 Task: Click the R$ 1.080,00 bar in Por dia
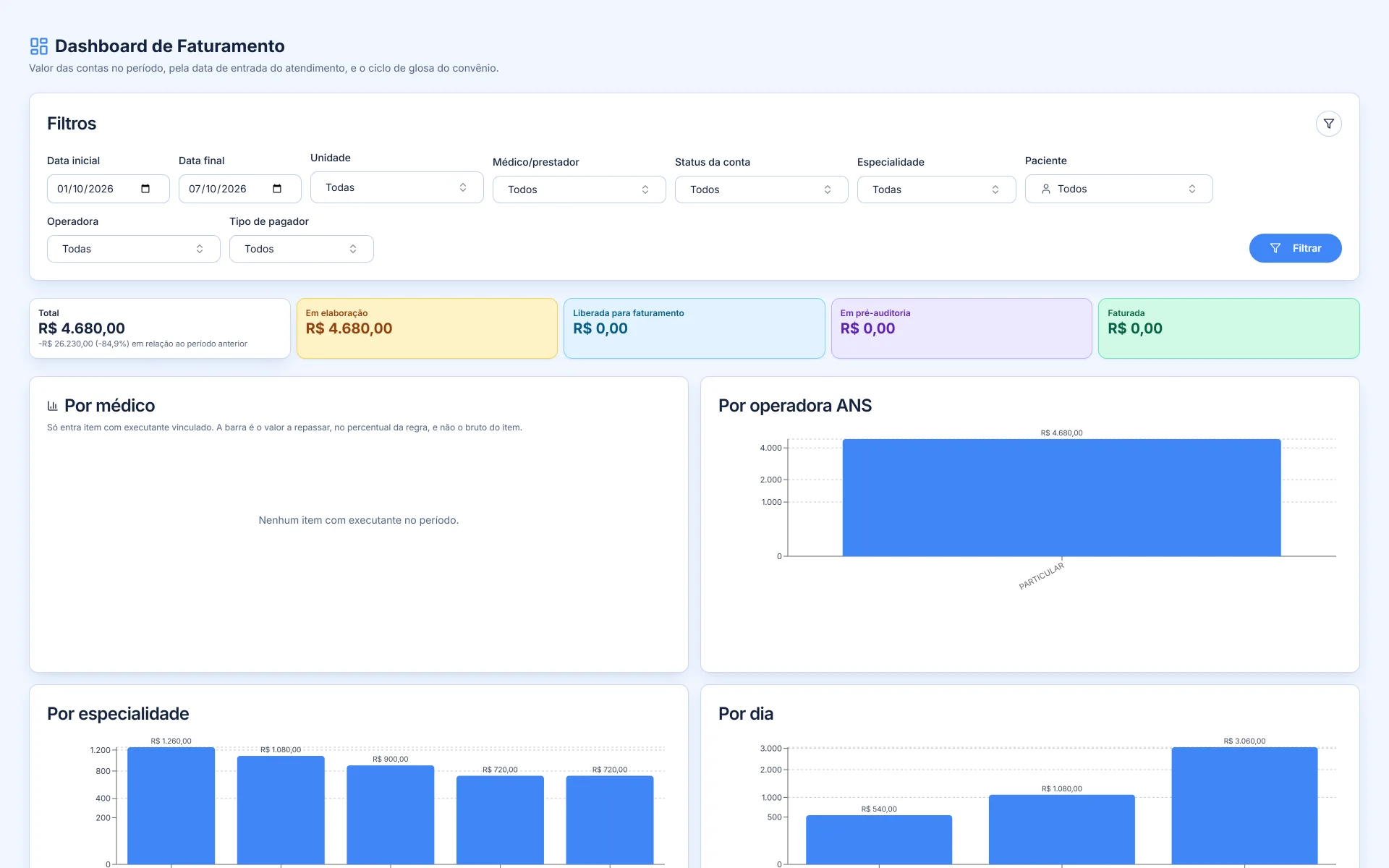click(1062, 830)
